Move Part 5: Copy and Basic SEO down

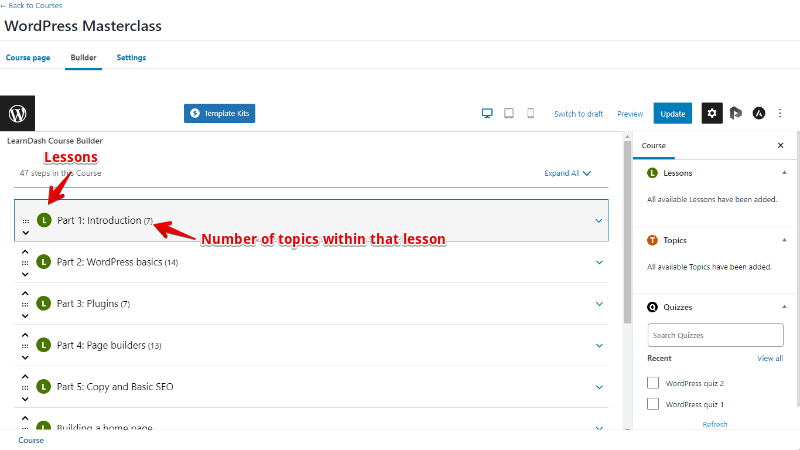pos(25,399)
